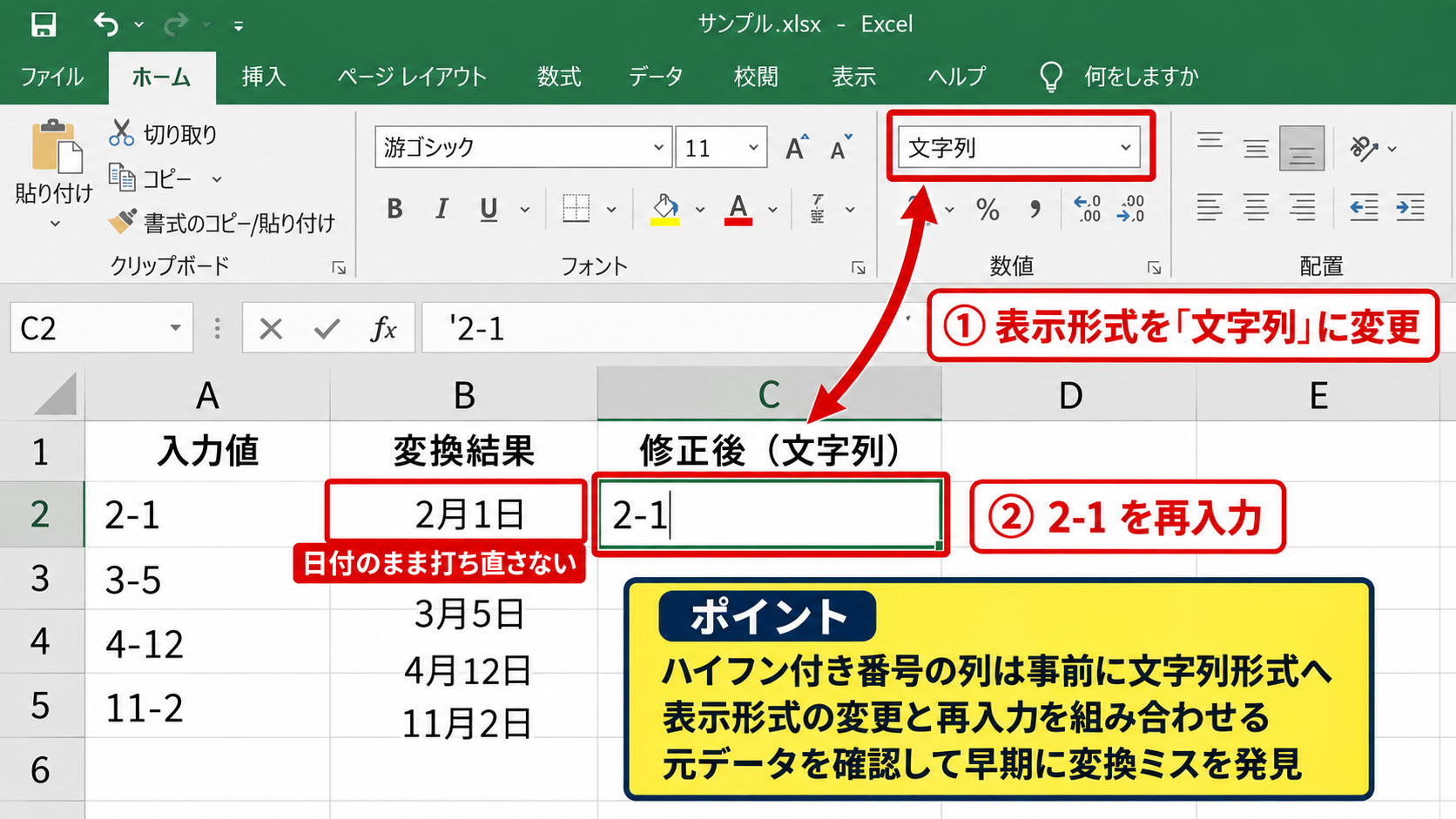Click the Save icon in title bar
This screenshot has width=1456, height=819.
[44, 24]
